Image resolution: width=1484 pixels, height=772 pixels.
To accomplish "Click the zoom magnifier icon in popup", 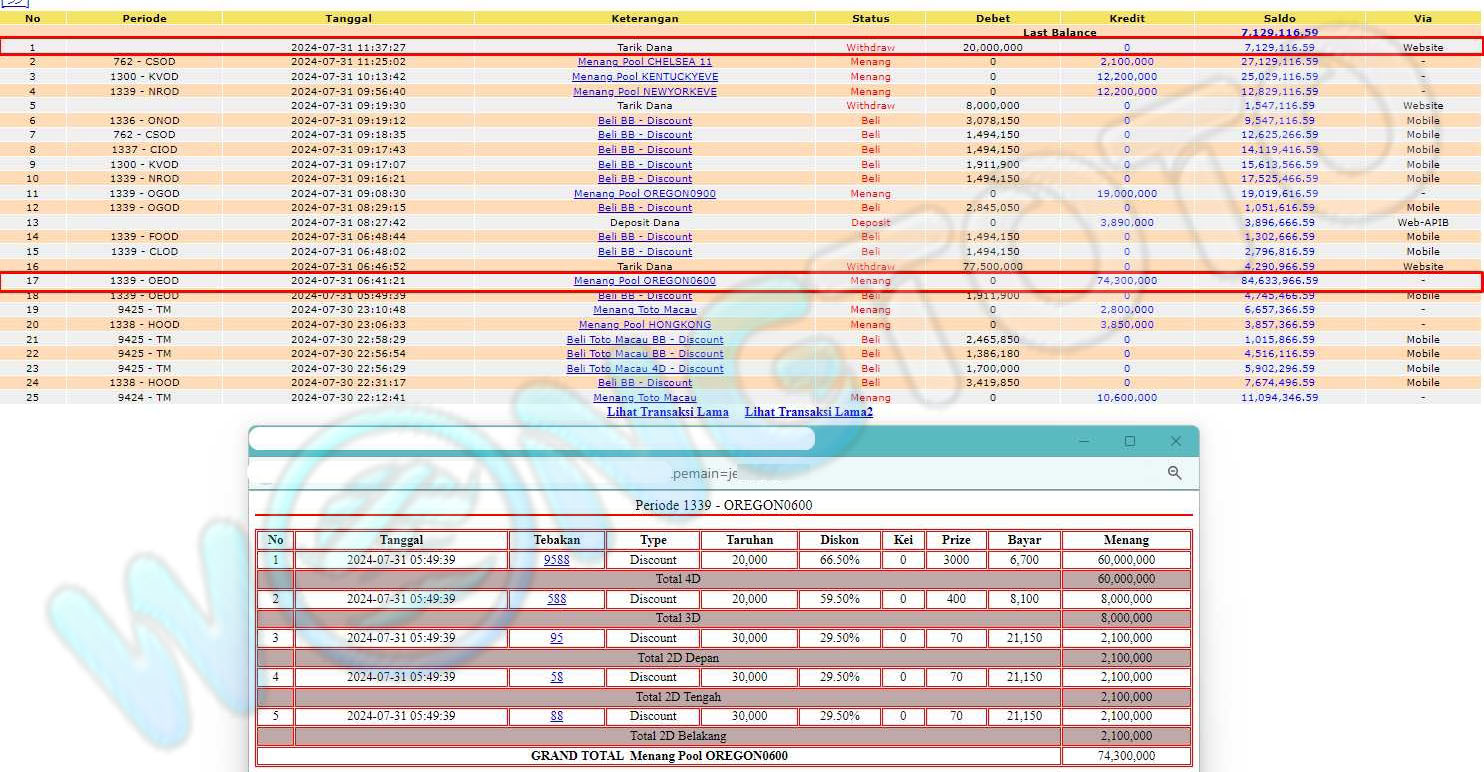I will click(1174, 473).
